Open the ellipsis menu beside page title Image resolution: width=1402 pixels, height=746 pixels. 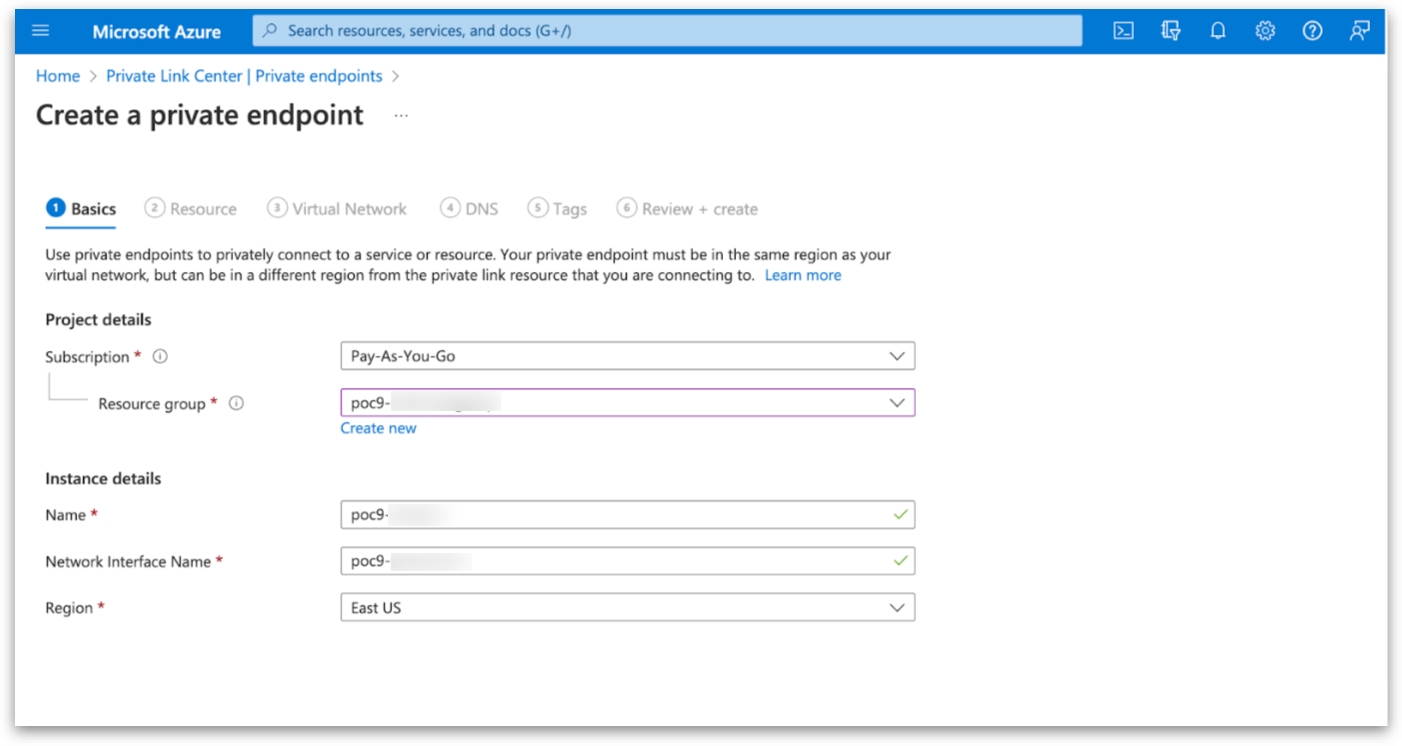(x=401, y=116)
